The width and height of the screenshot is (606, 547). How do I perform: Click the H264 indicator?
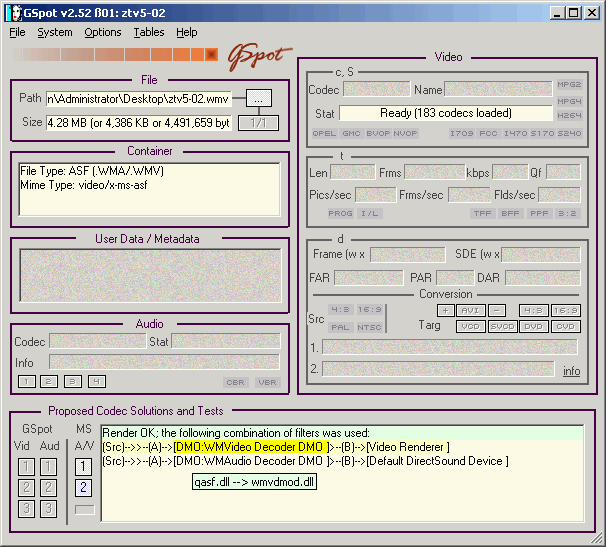pyautogui.click(x=569, y=115)
